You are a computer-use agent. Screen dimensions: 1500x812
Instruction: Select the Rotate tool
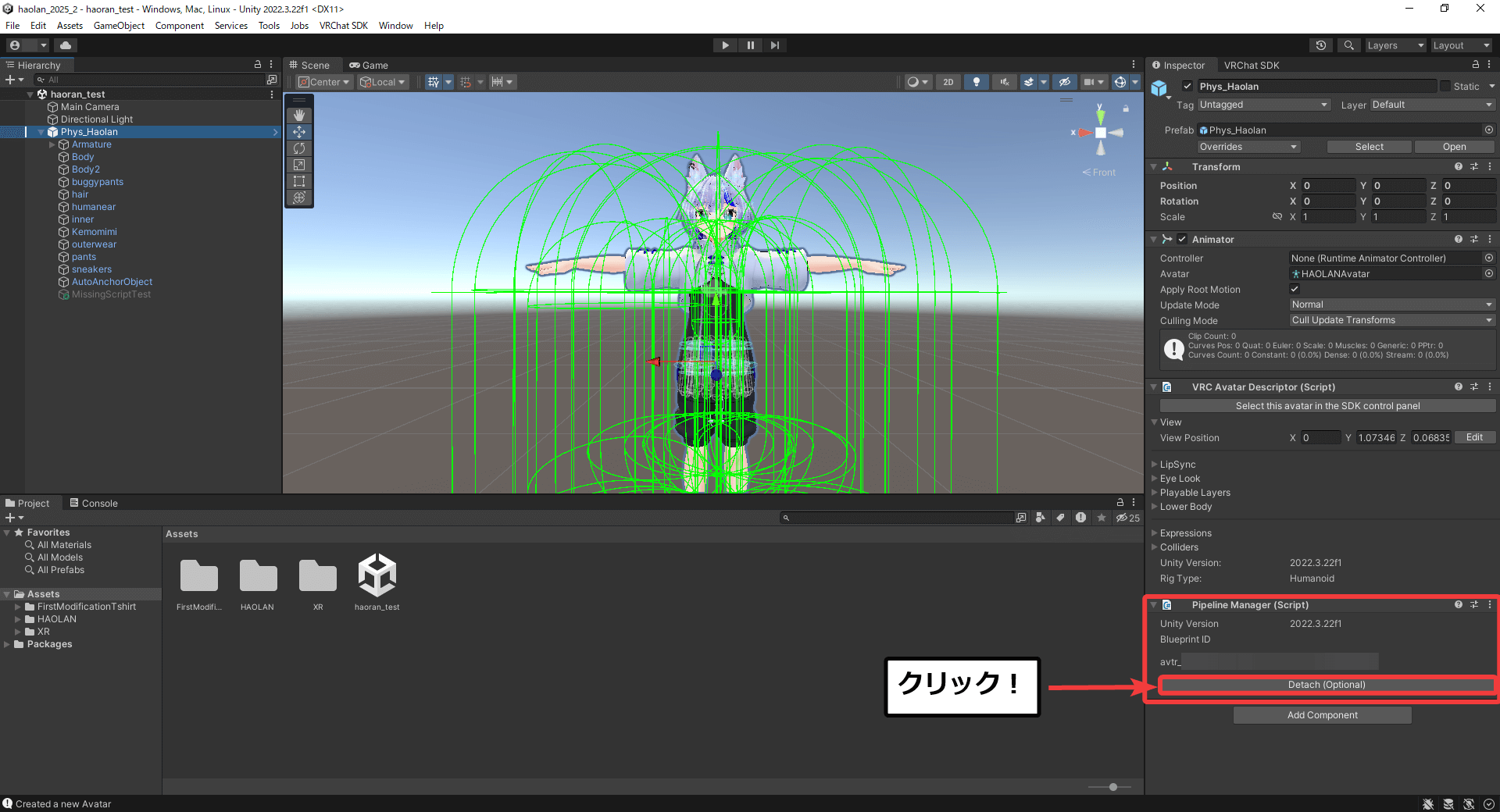(x=299, y=148)
